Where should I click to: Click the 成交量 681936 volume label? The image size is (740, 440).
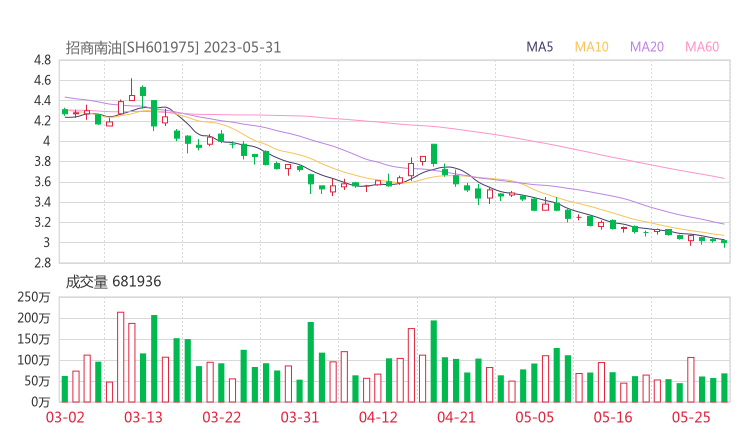pyautogui.click(x=113, y=282)
